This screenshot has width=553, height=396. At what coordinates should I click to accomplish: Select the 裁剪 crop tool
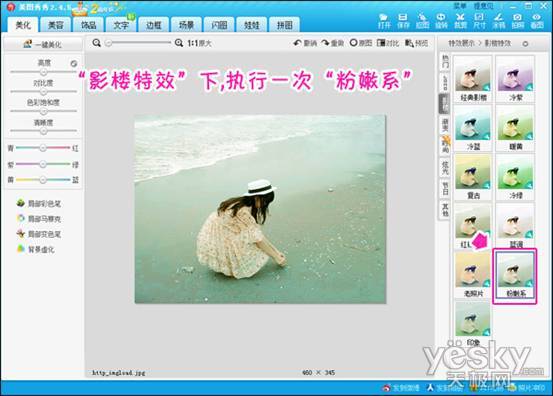[460, 21]
